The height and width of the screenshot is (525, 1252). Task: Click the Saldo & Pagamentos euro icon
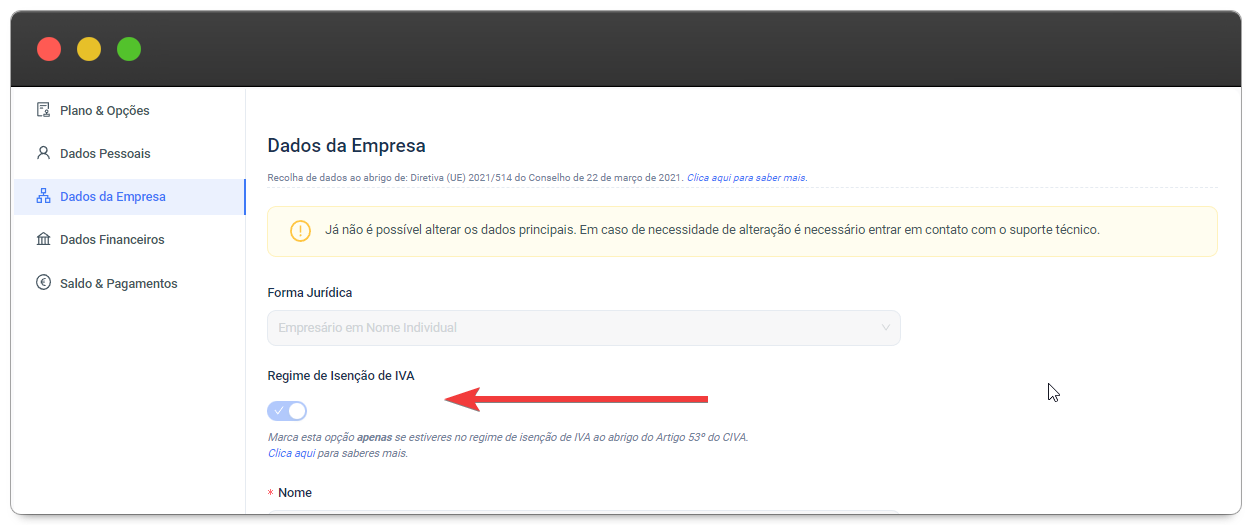click(43, 283)
